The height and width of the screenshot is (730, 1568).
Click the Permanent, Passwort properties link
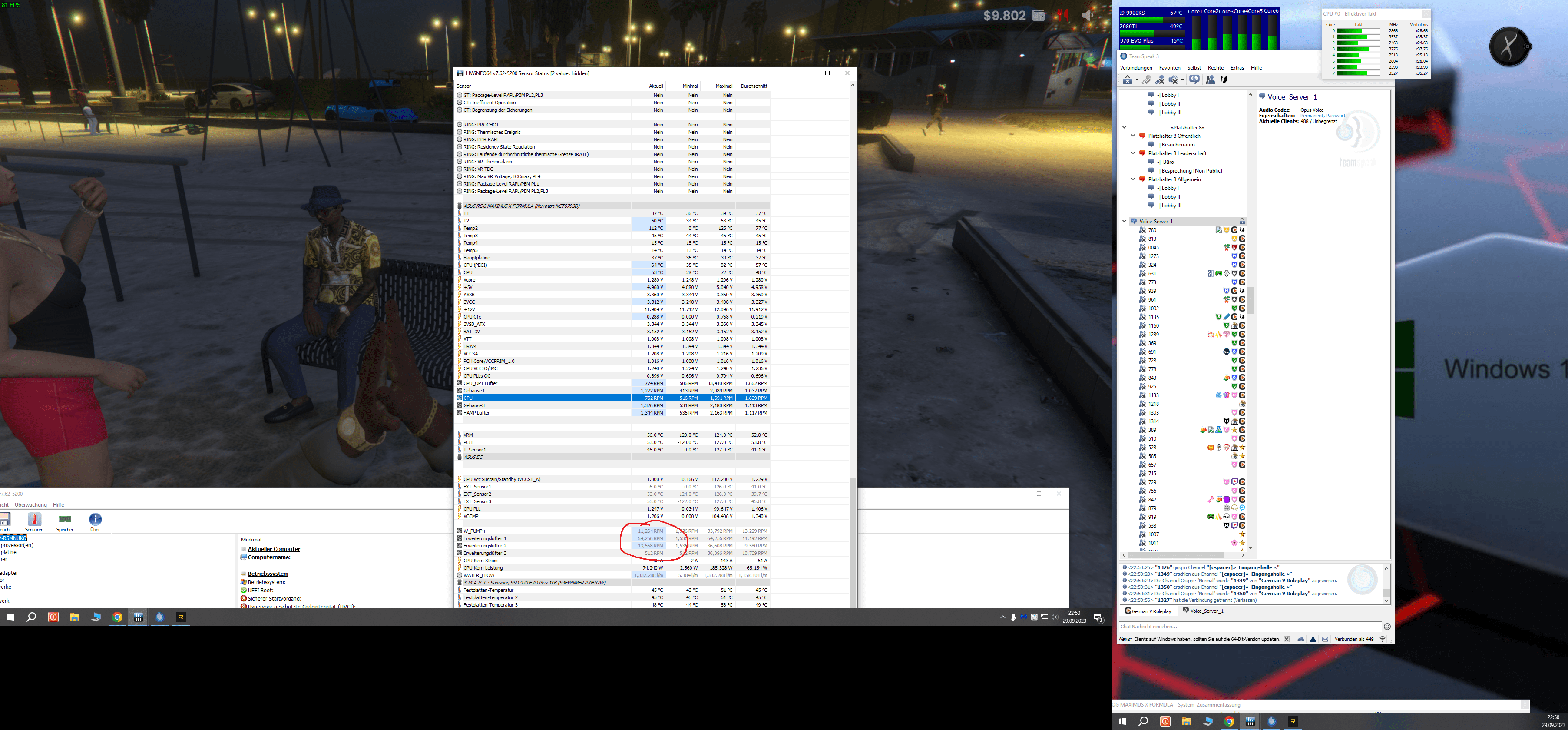click(x=1323, y=116)
